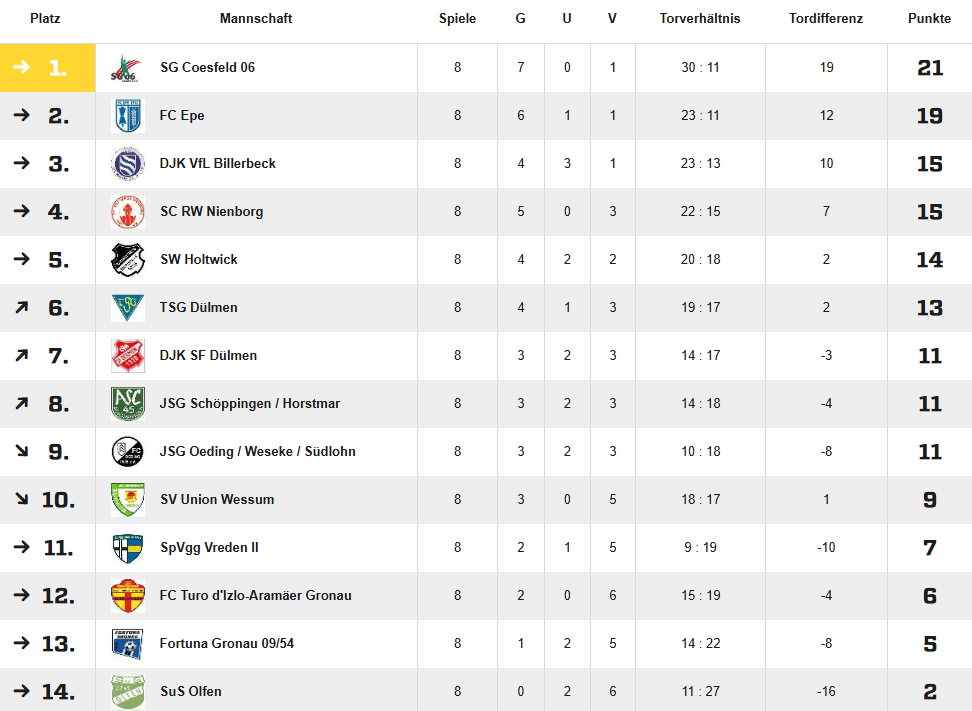
Task: Open the DJK SF Dülmen red logo
Action: coord(128,356)
